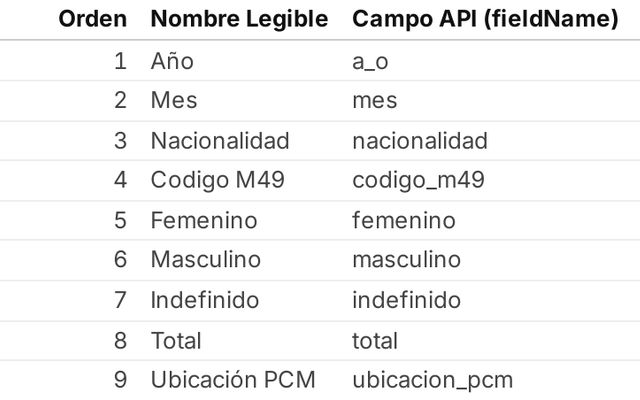Image resolution: width=640 pixels, height=400 pixels.
Task: Click the Codigo M49 cell
Action: coord(217,181)
